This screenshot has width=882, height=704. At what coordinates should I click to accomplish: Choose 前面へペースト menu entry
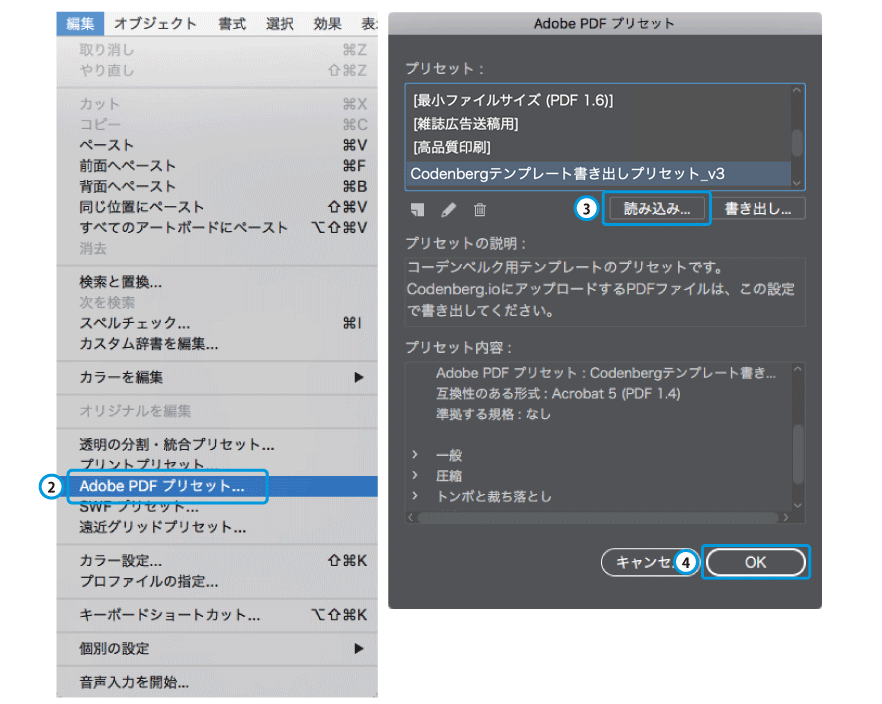(217, 166)
